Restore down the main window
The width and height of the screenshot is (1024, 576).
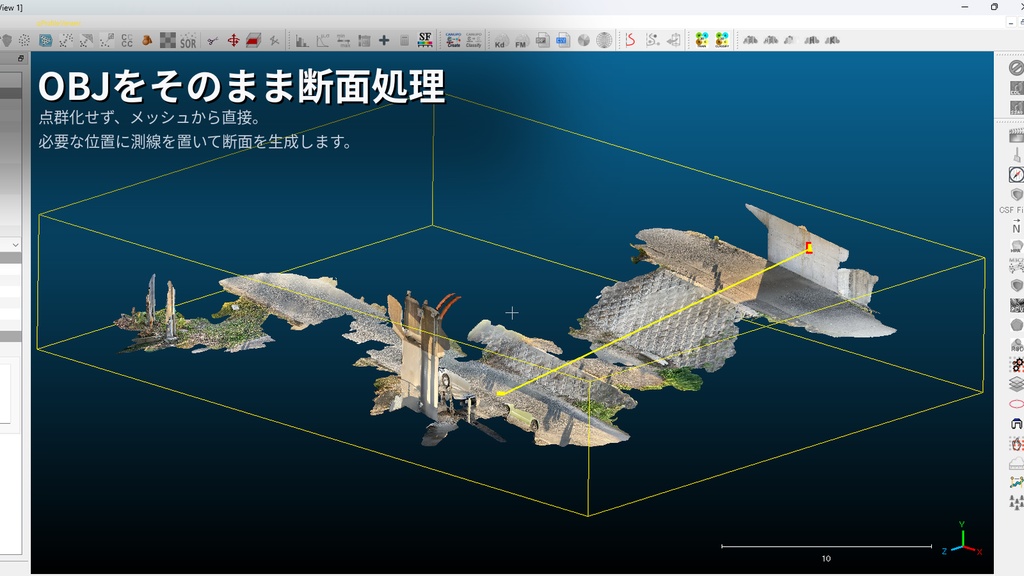[x=994, y=7]
